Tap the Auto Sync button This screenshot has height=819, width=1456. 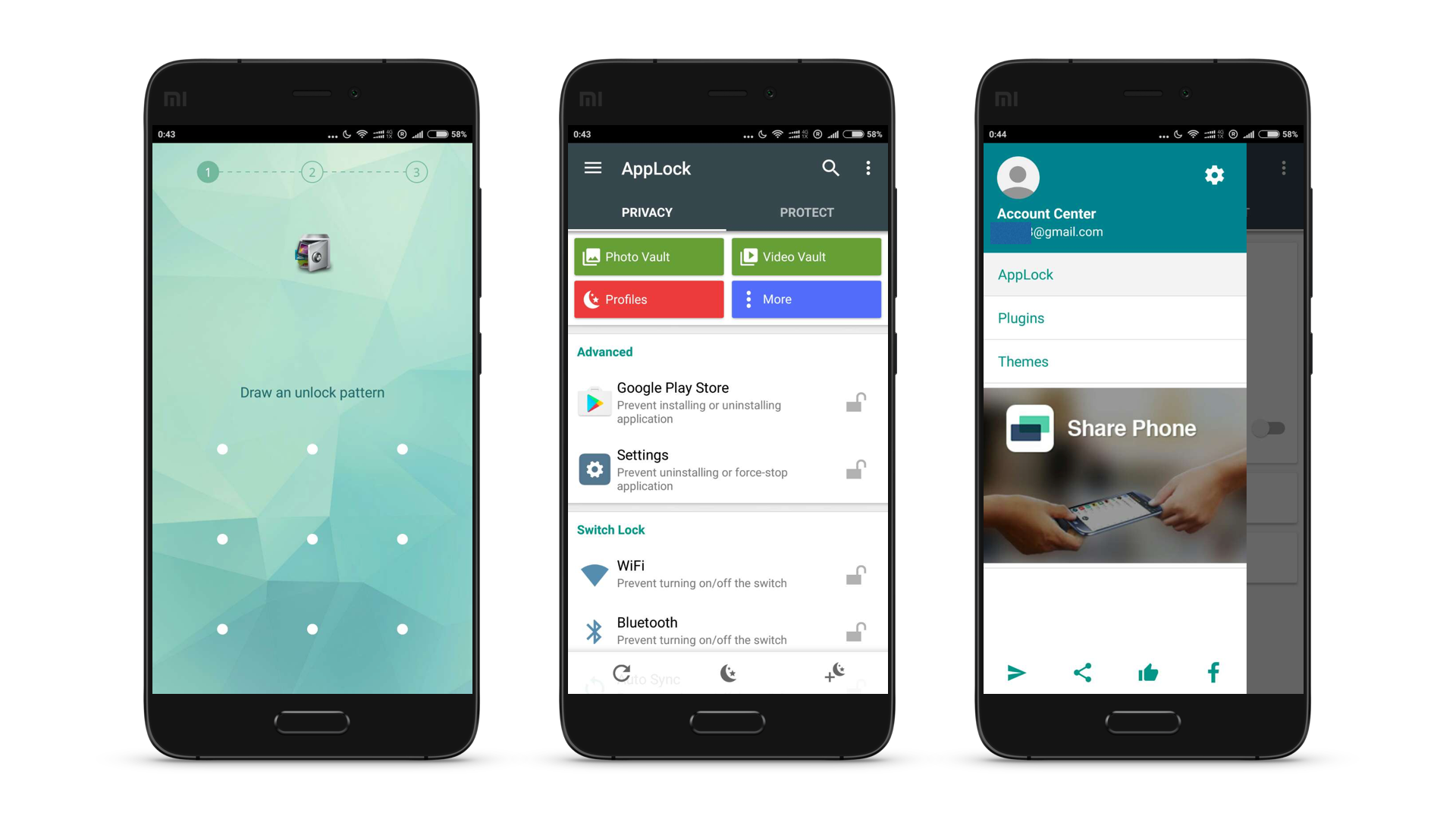tap(621, 673)
